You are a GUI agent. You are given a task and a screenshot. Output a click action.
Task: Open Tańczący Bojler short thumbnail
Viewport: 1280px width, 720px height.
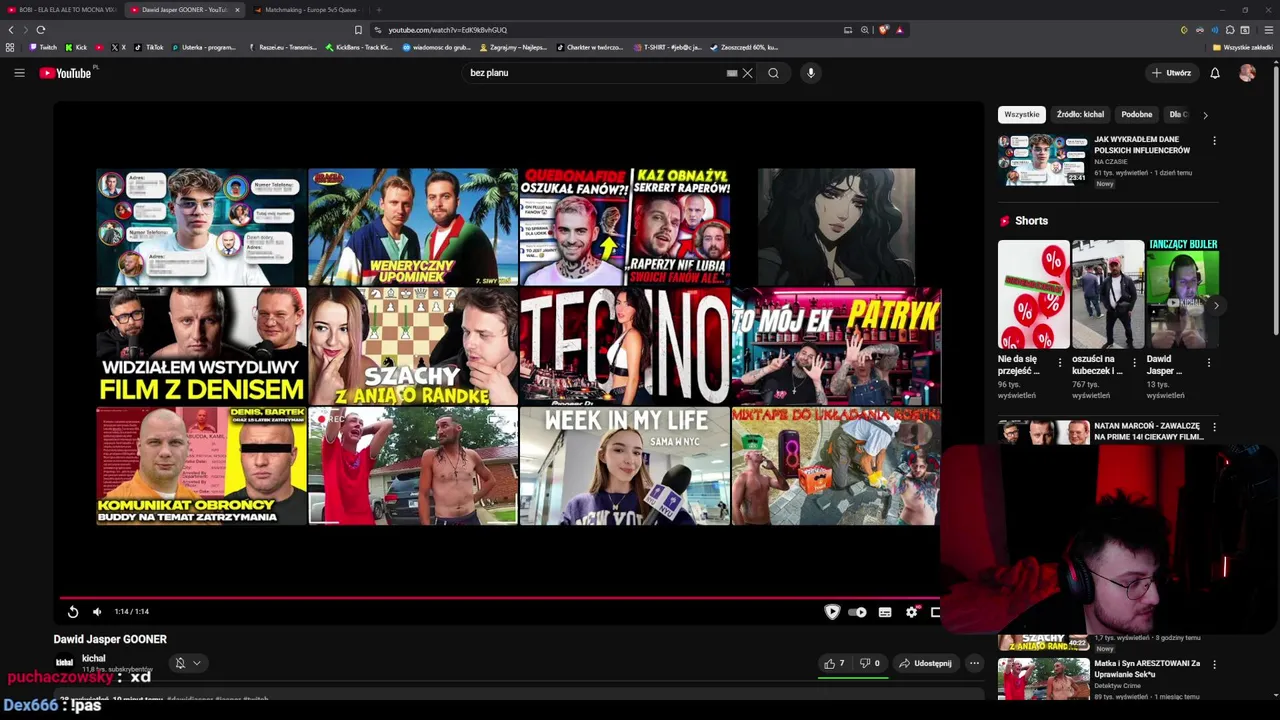[x=1181, y=294]
